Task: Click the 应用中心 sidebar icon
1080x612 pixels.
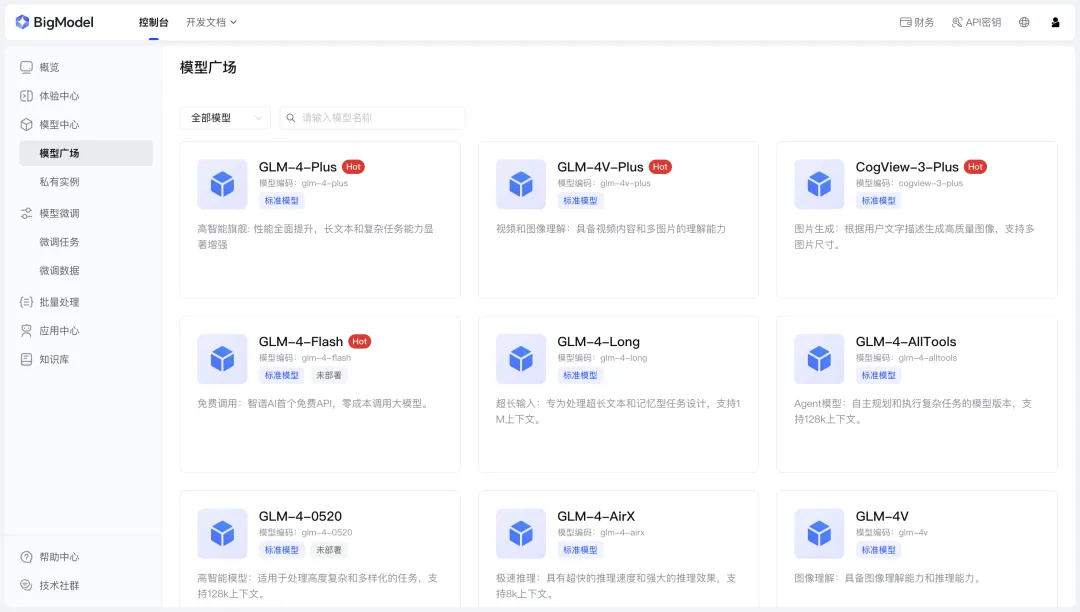Action: click(x=26, y=331)
